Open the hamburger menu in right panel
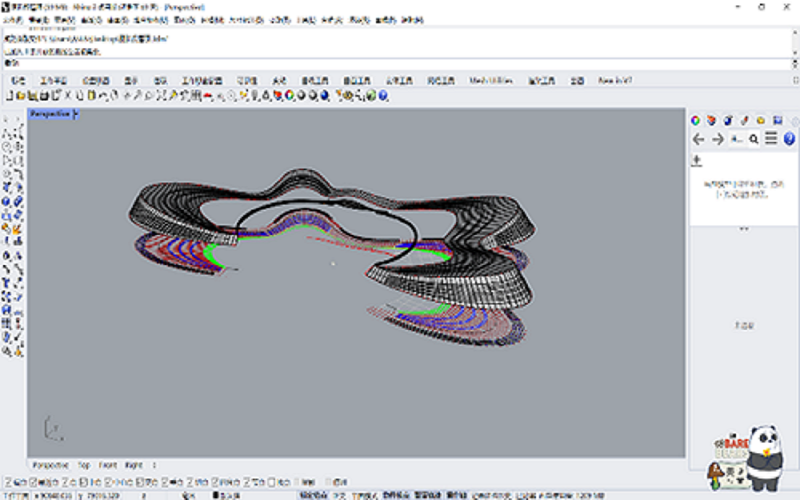This screenshot has width=800, height=500. click(771, 138)
